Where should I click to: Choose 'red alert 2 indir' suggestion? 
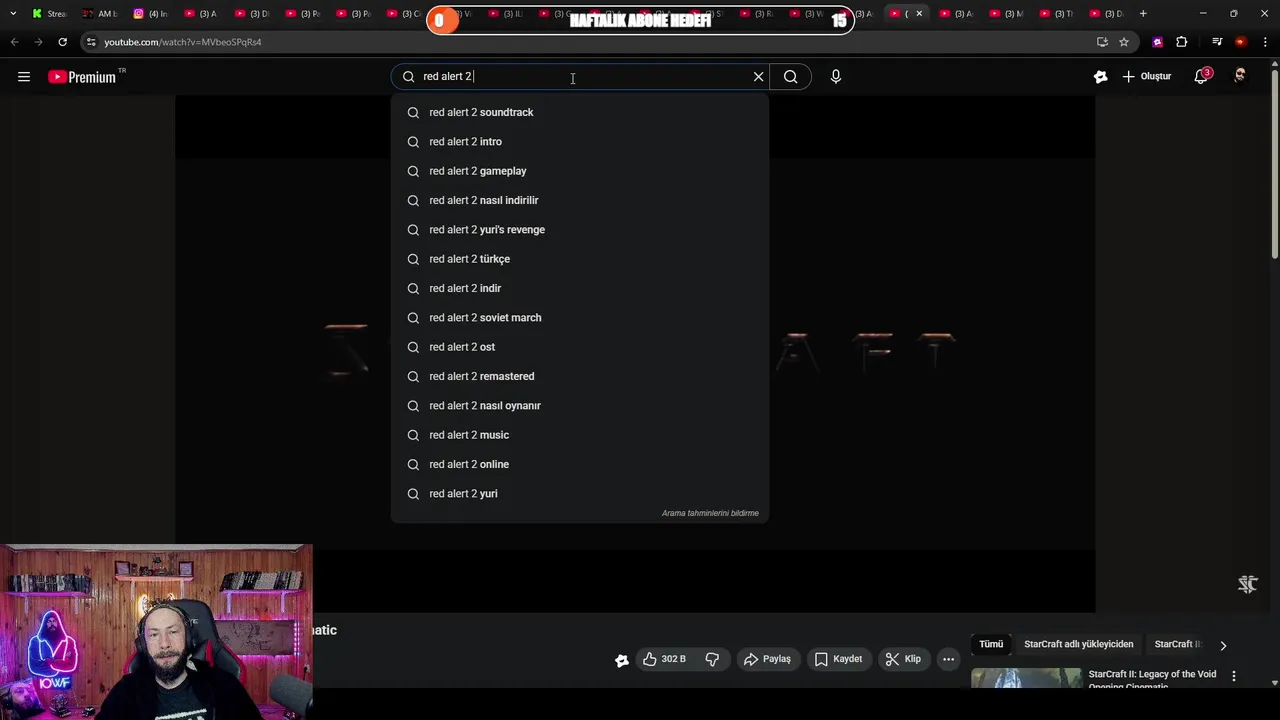[x=580, y=288]
